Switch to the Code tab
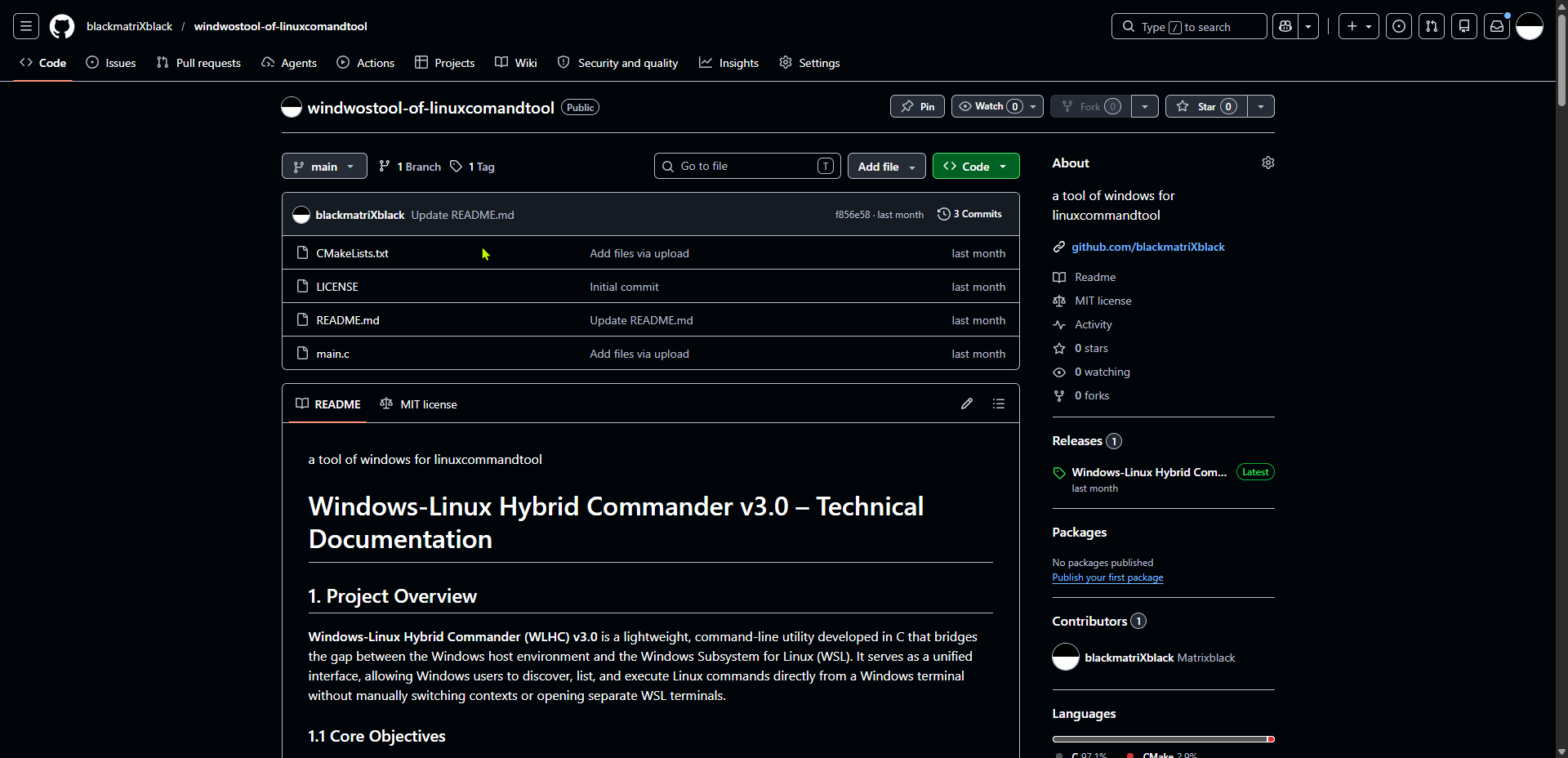This screenshot has height=758, width=1568. point(43,63)
